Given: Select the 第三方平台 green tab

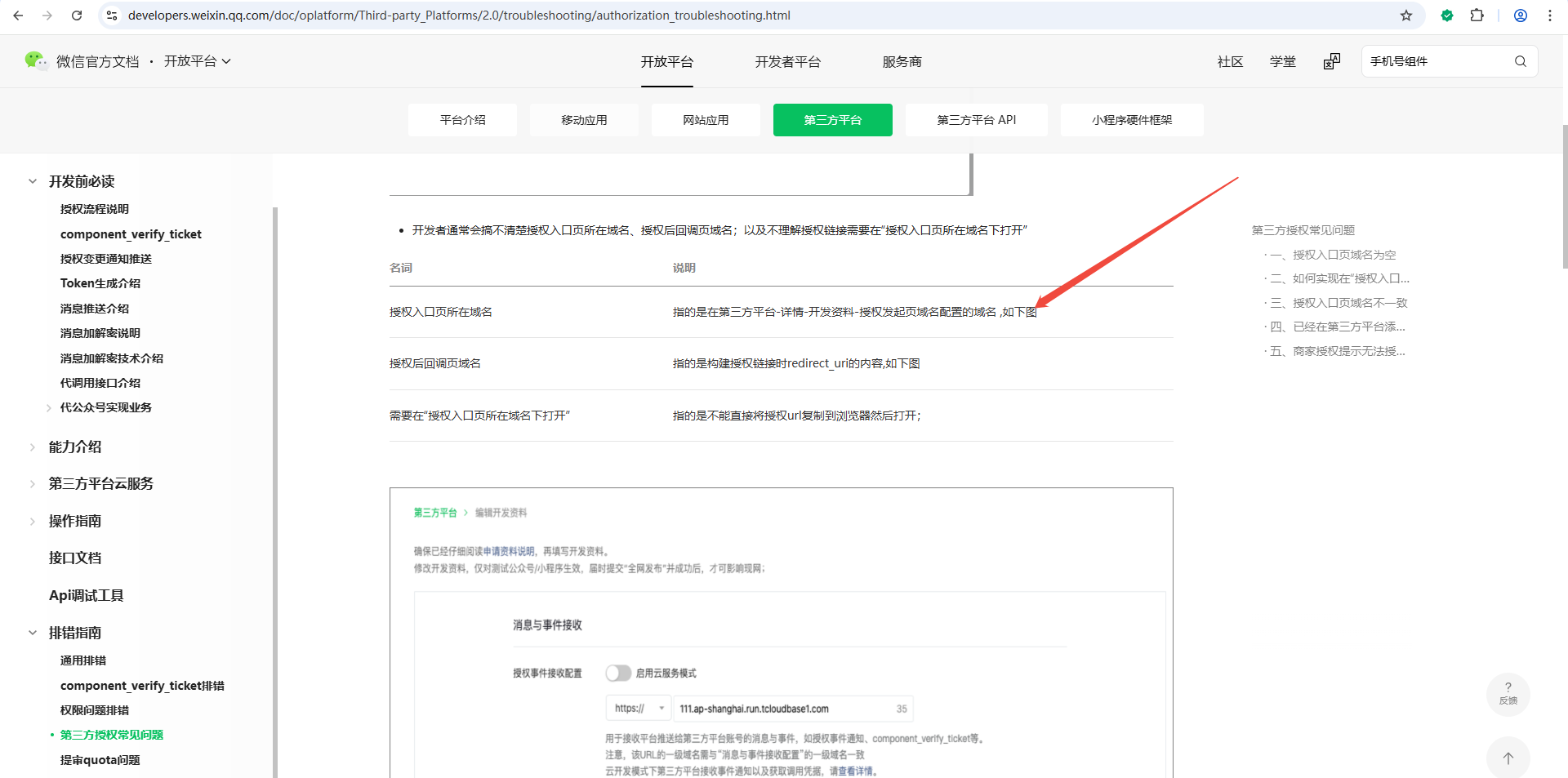Looking at the screenshot, I should point(833,120).
